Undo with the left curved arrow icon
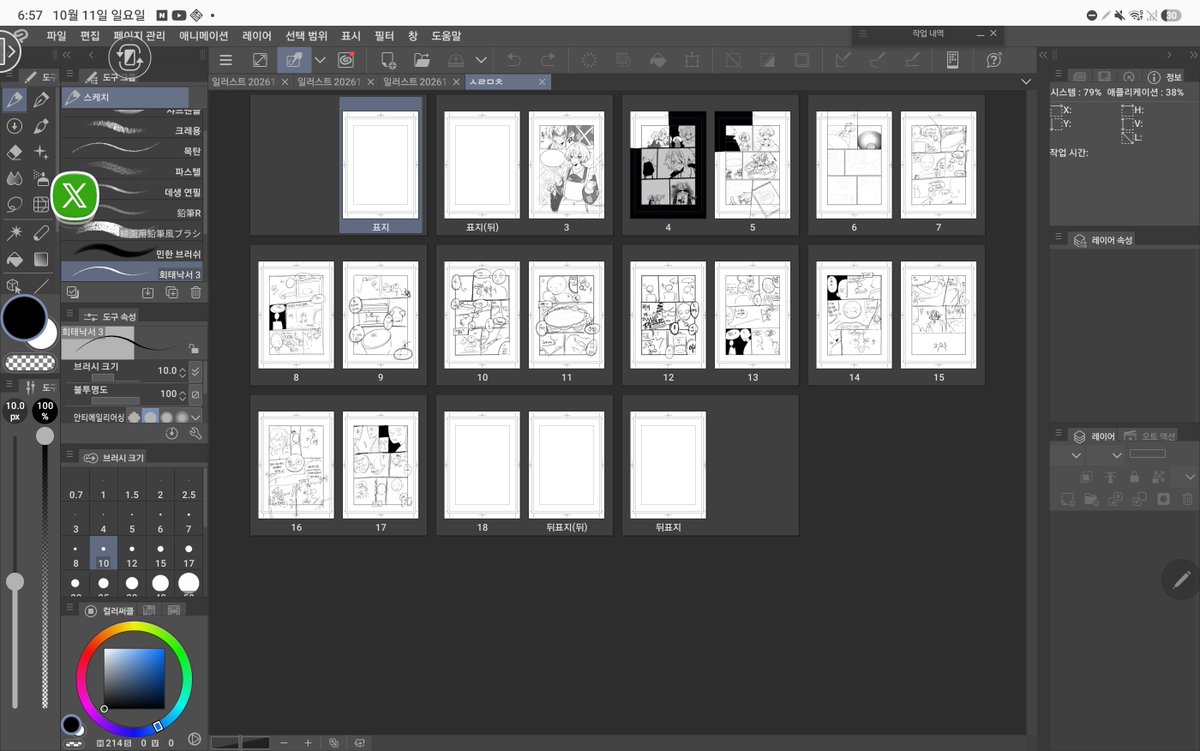The height and width of the screenshot is (751, 1200). pos(514,60)
